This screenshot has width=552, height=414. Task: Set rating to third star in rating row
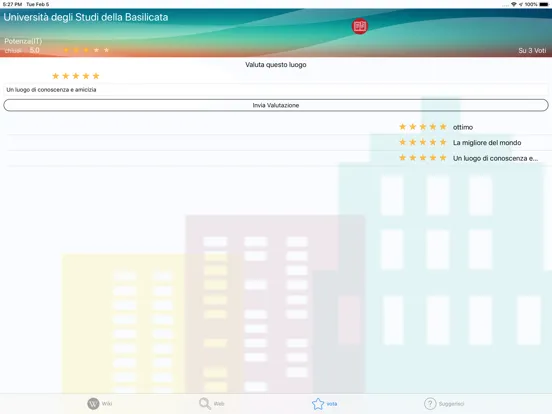(76, 76)
